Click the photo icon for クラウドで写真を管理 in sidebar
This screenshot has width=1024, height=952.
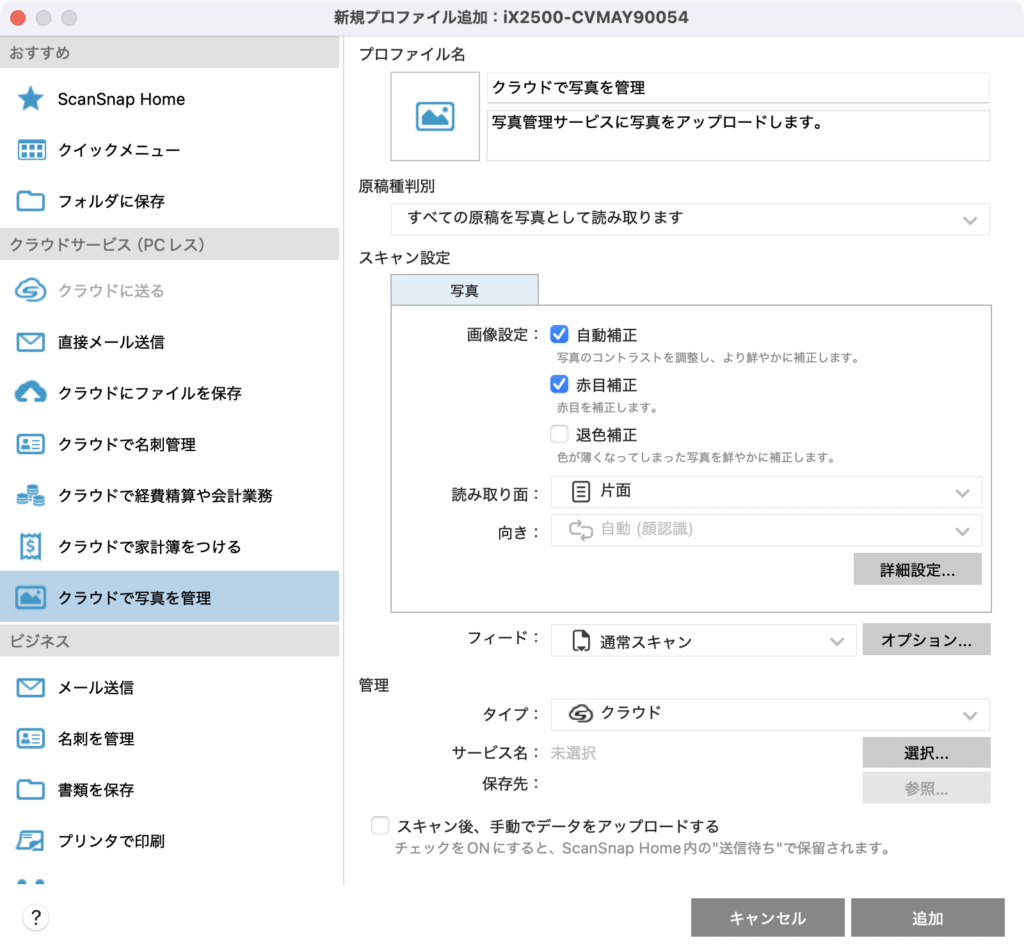tap(31, 597)
